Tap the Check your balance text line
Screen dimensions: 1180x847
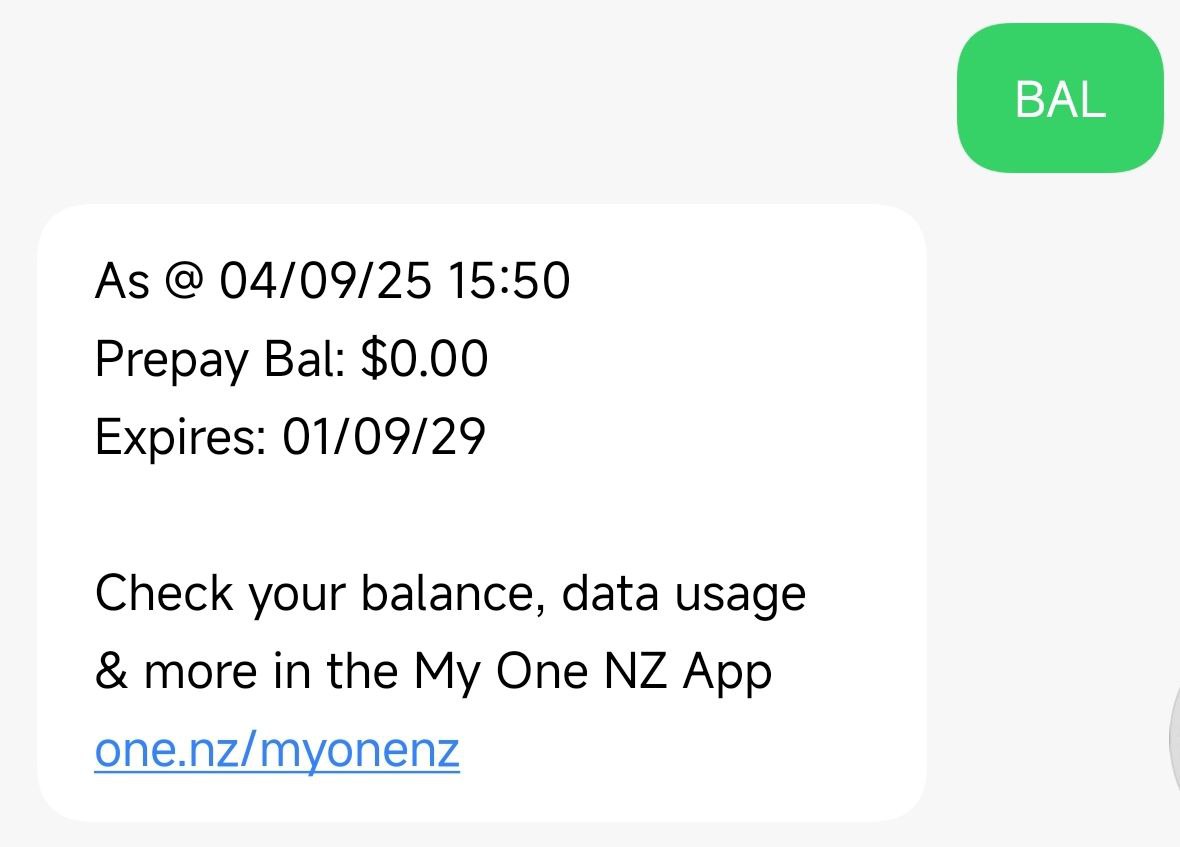coord(450,592)
